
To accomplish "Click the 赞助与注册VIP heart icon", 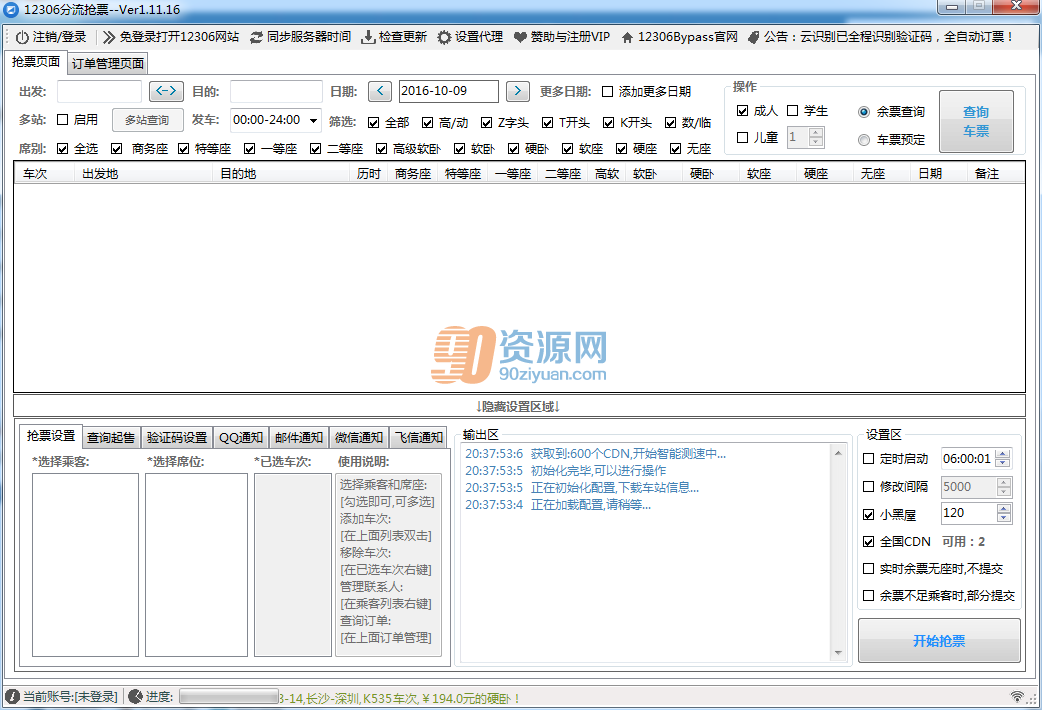I will [520, 37].
